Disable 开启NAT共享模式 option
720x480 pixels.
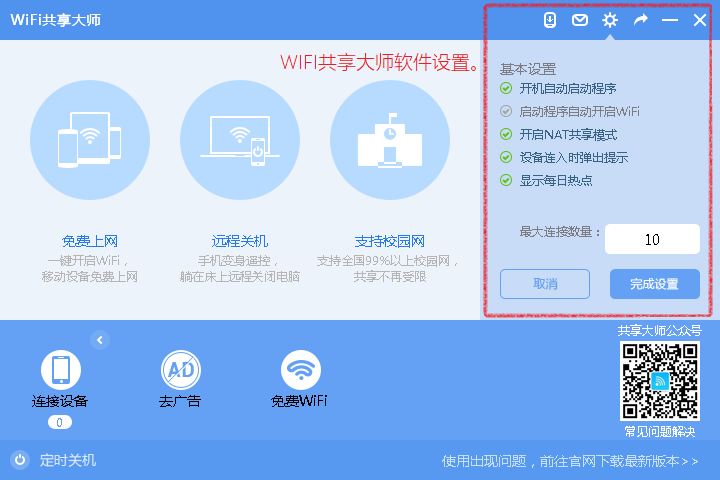click(x=506, y=134)
